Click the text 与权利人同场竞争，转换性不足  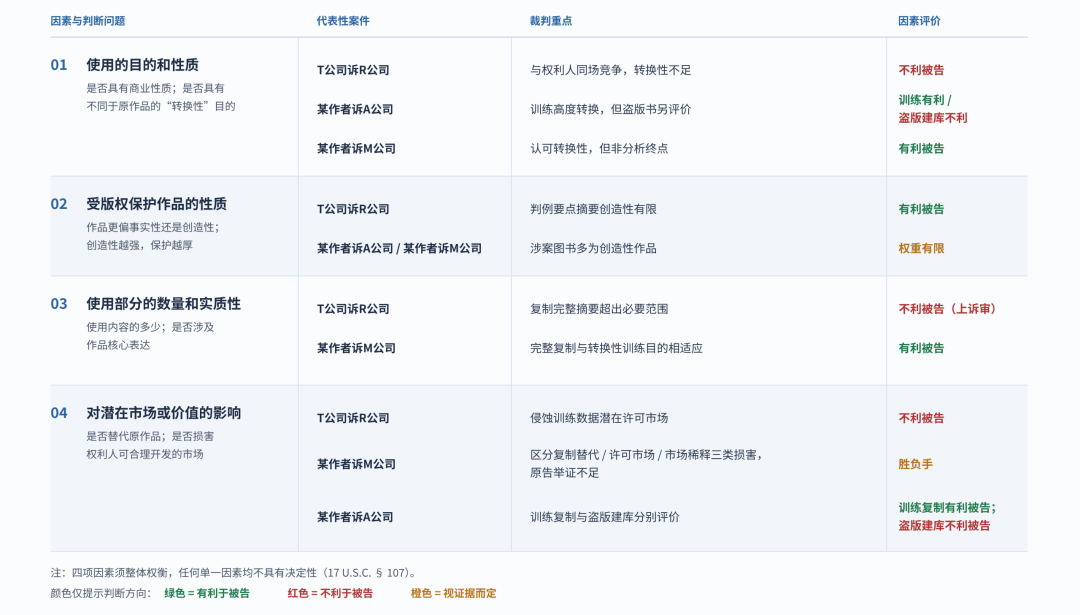pyautogui.click(x=610, y=70)
